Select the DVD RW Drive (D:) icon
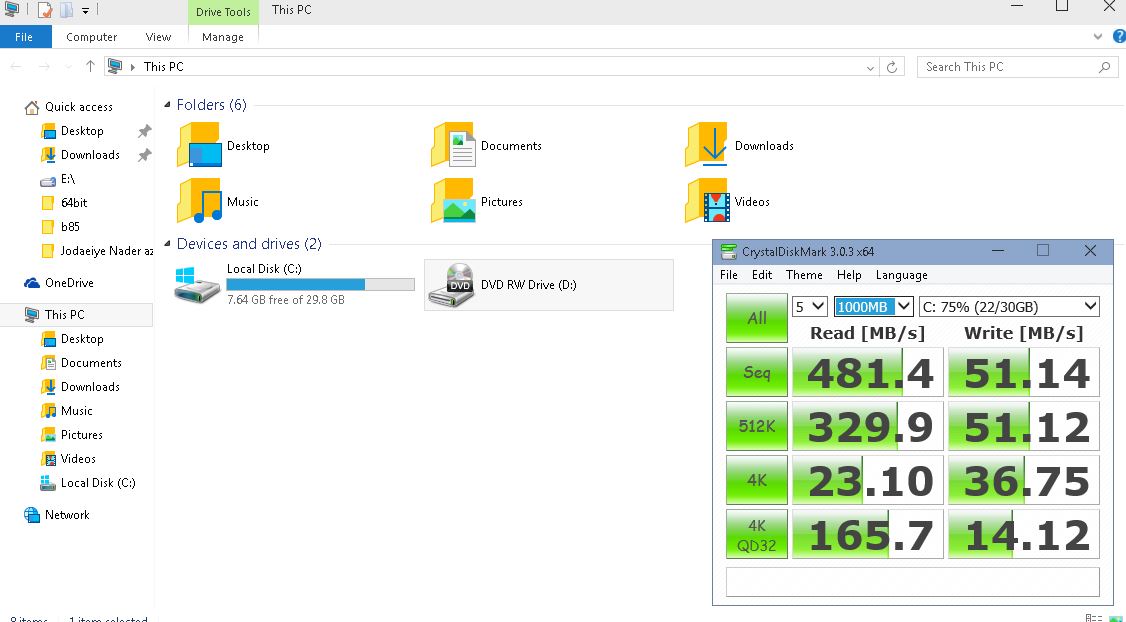This screenshot has width=1126, height=622. click(x=451, y=284)
